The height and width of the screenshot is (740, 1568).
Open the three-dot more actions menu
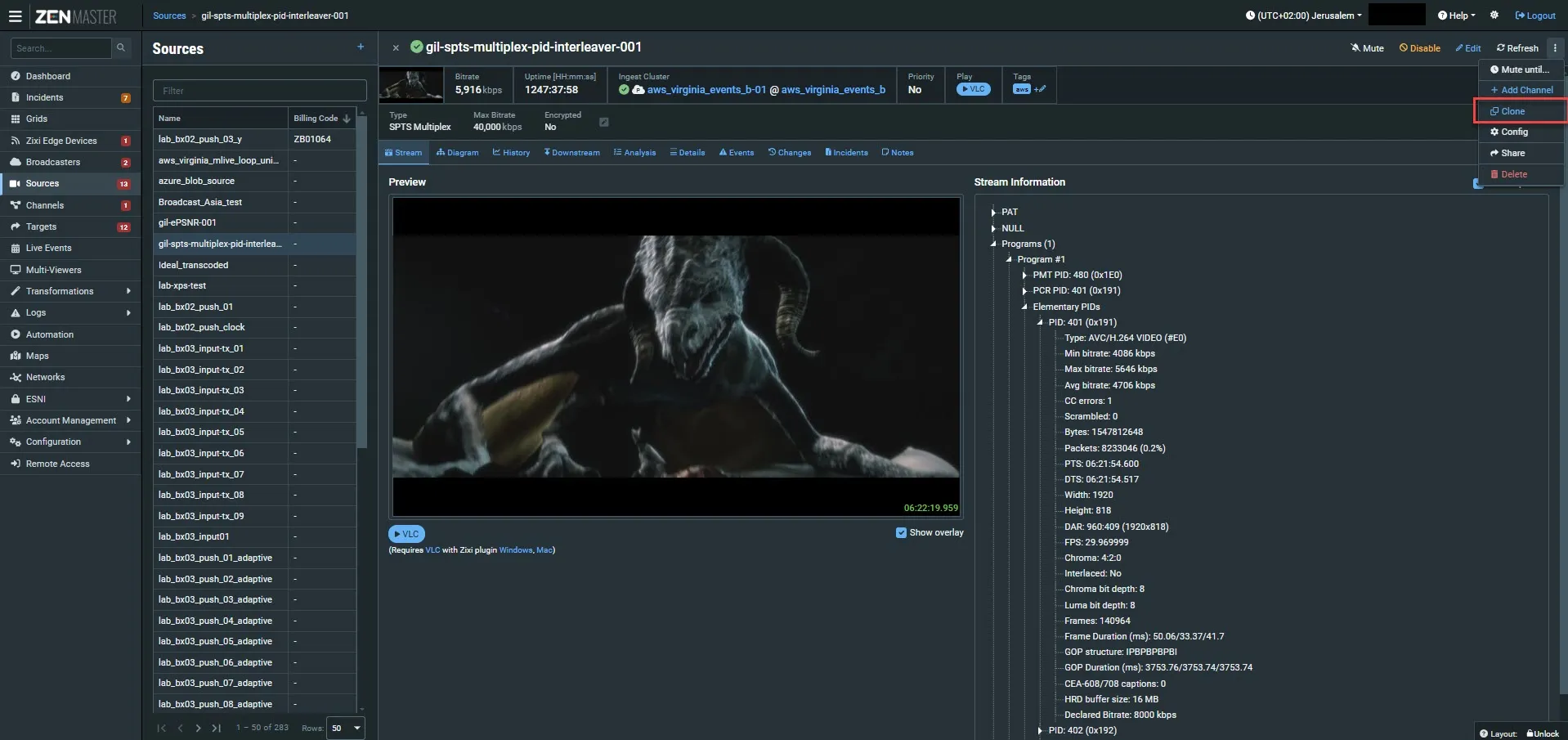coord(1555,48)
